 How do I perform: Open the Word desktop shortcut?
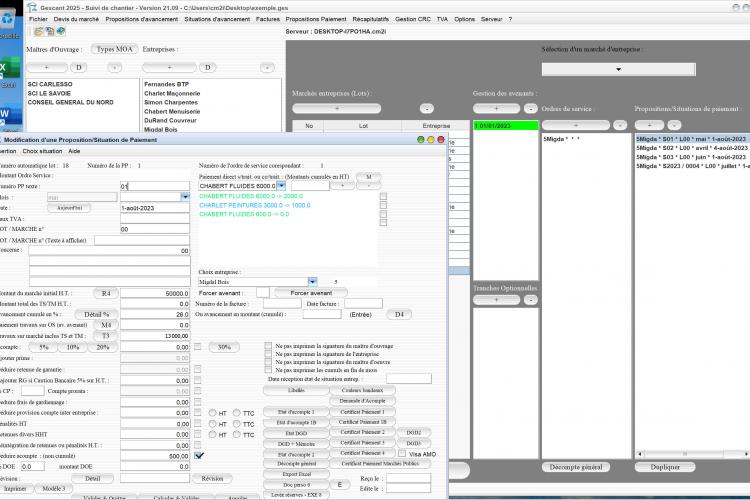(x=9, y=117)
